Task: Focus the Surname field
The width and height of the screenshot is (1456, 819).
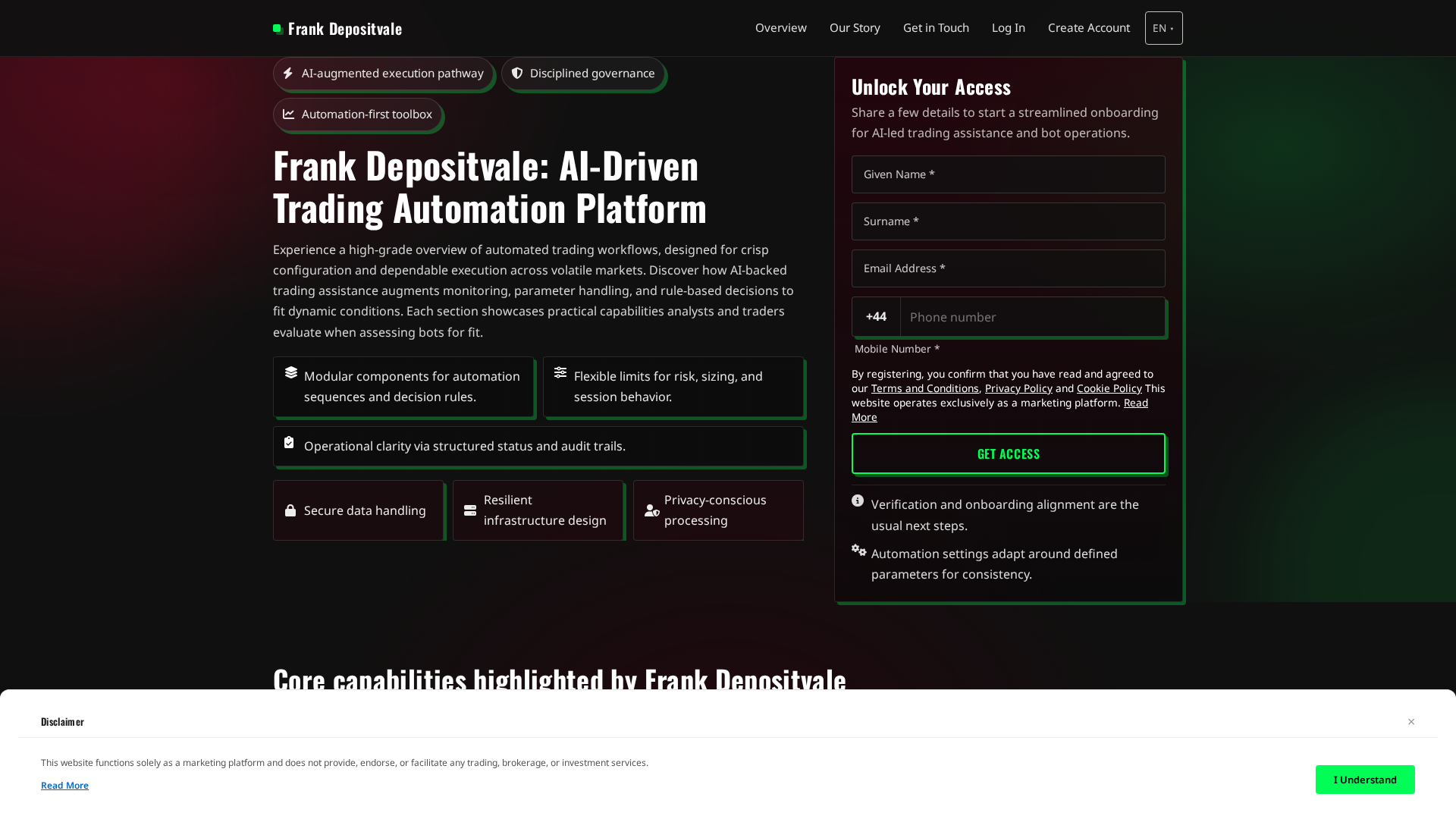Action: coord(1009,221)
